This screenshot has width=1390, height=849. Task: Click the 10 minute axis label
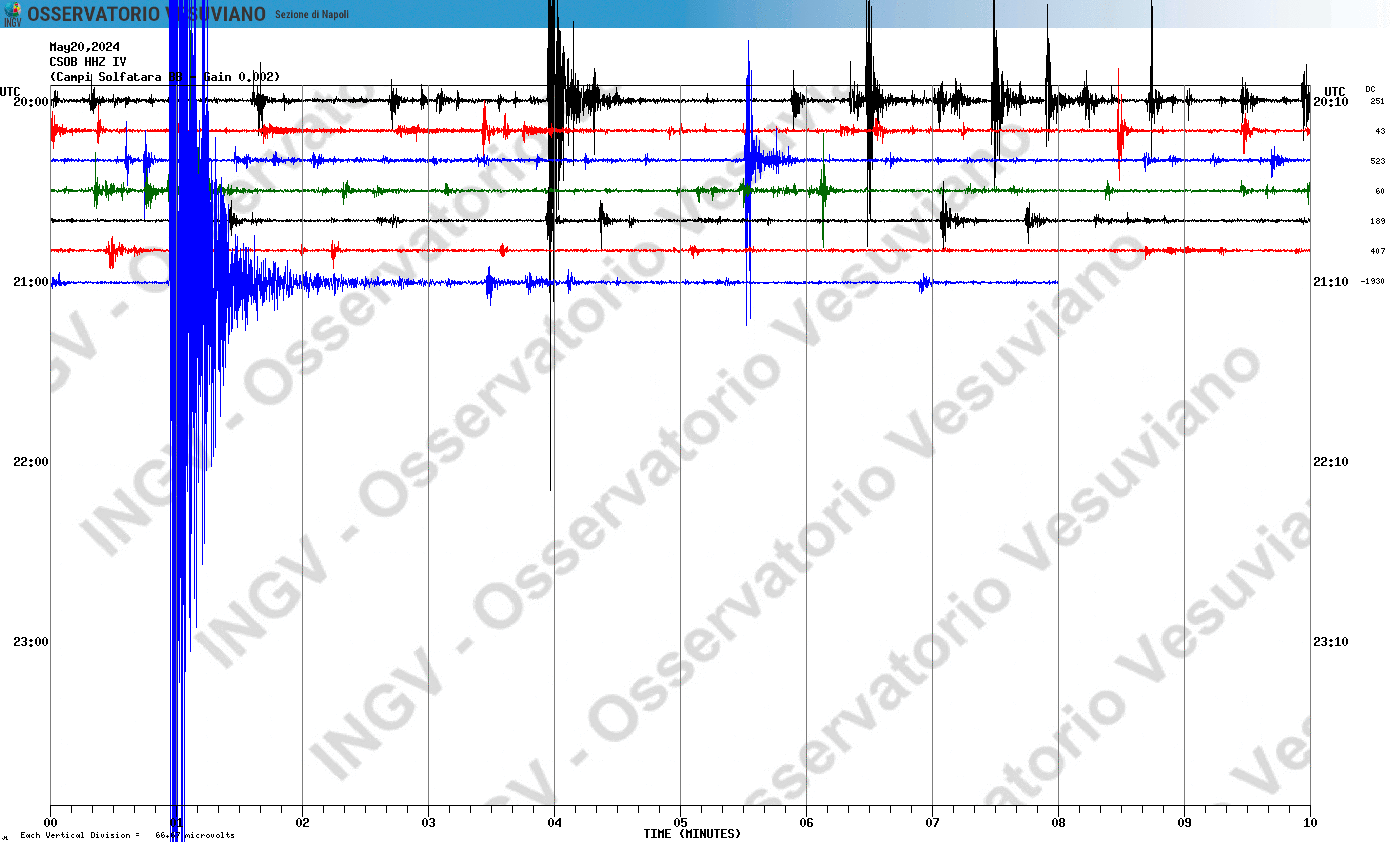coord(1310,823)
